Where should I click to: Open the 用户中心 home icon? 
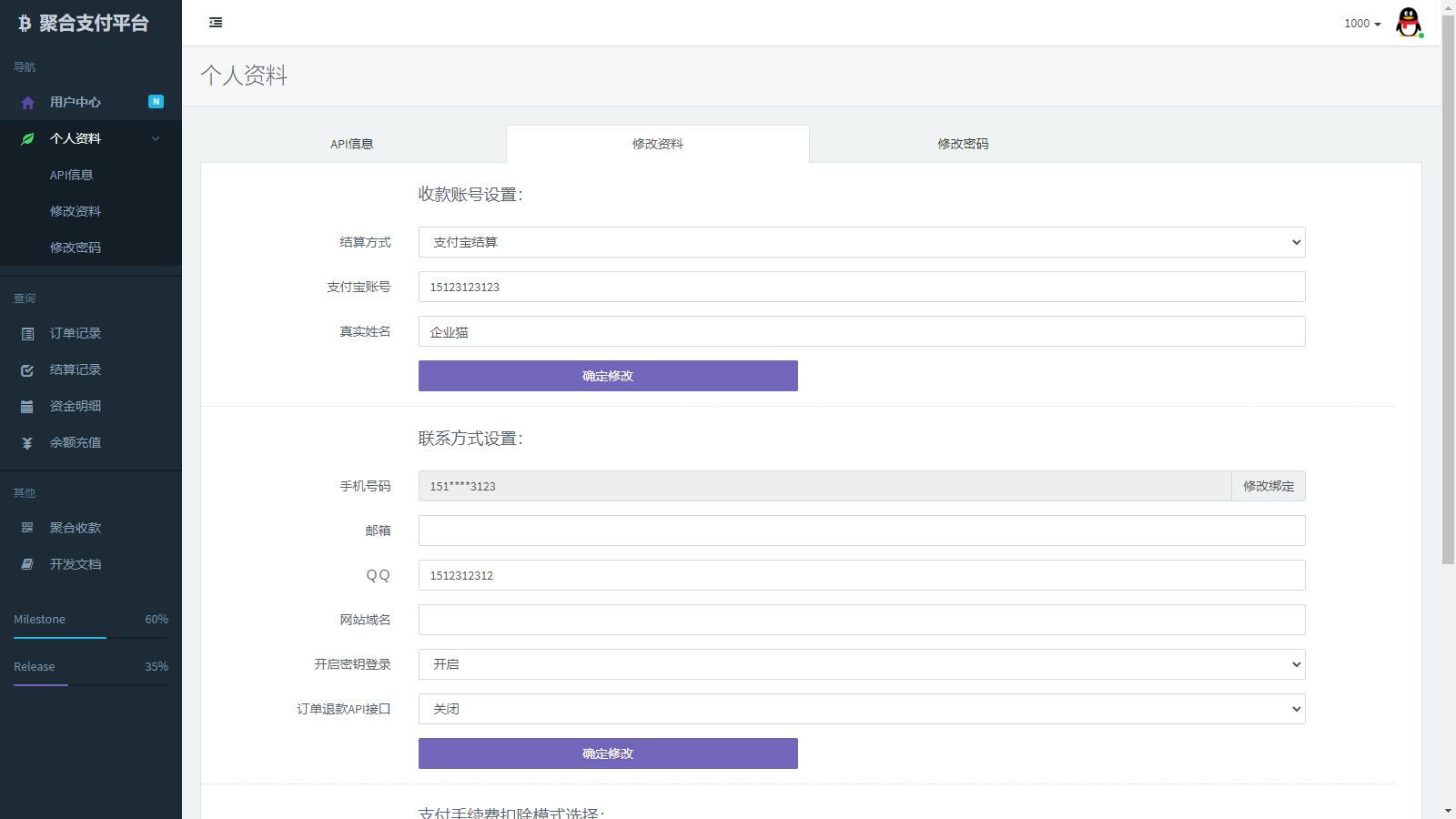[26, 102]
